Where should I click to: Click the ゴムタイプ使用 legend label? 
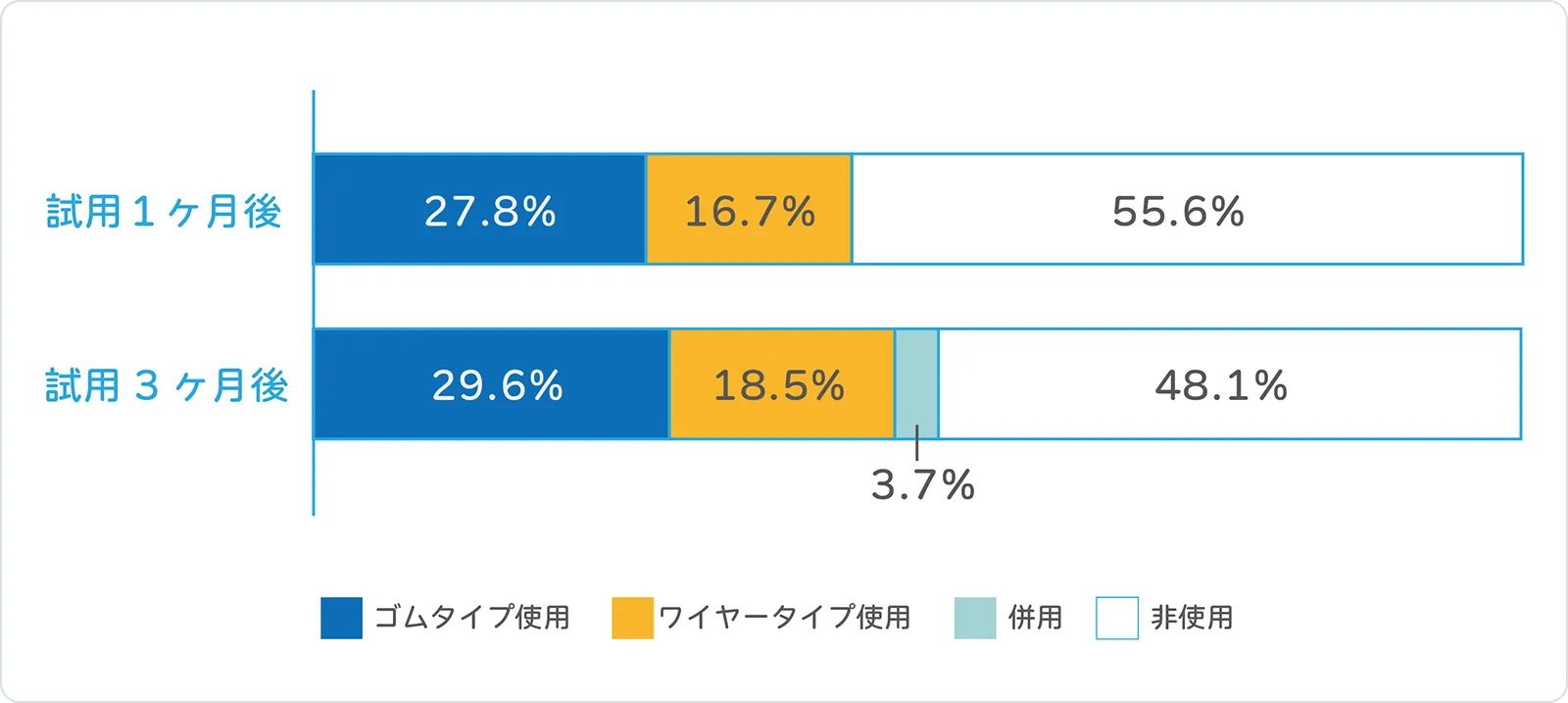pos(472,617)
